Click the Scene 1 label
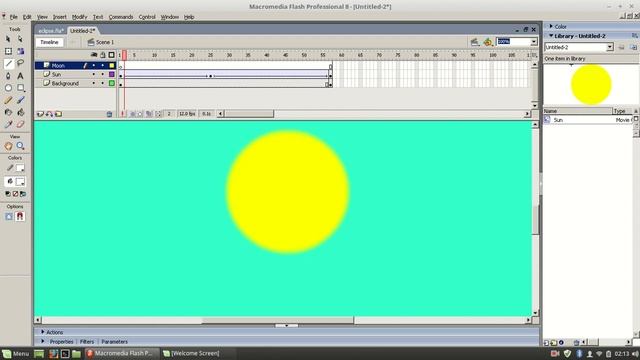This screenshot has width=640, height=360. (105, 42)
